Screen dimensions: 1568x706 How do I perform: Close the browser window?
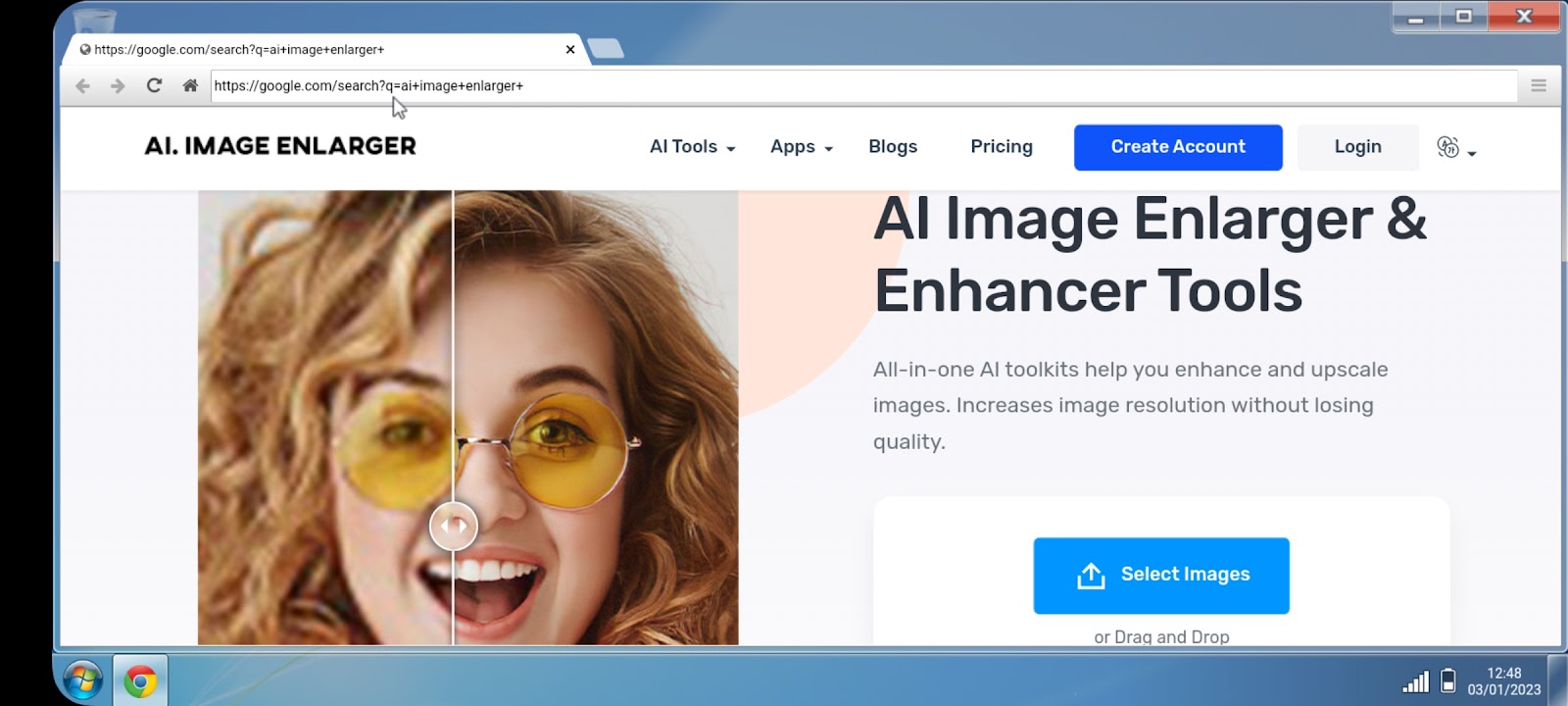pyautogui.click(x=1524, y=17)
